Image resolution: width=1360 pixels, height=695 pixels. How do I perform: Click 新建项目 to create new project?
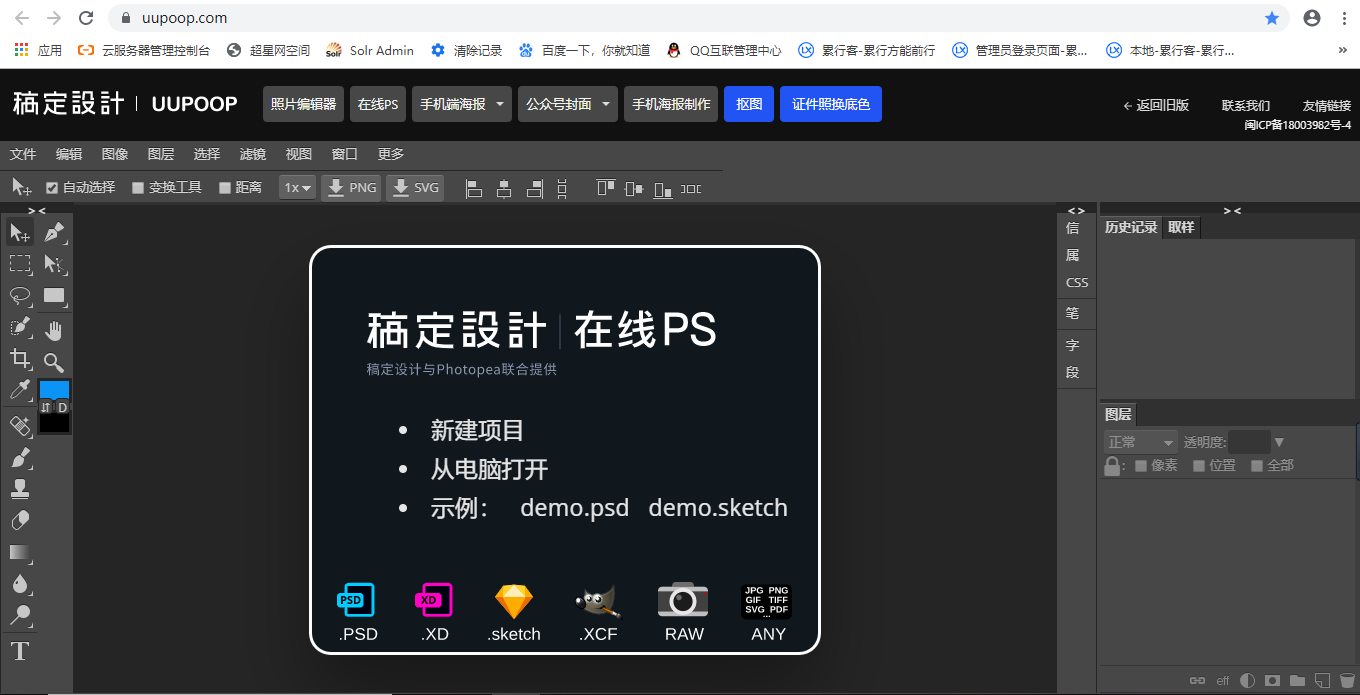(x=477, y=431)
